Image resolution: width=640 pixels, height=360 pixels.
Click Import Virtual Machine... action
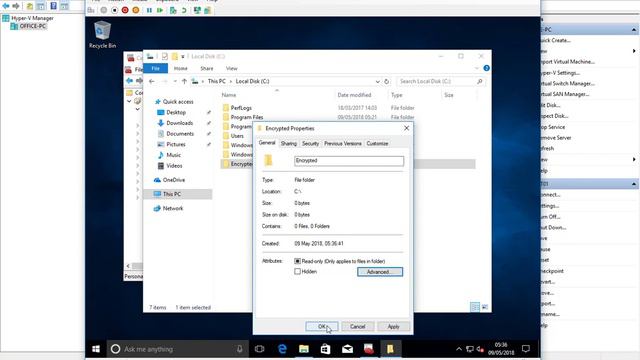[x=568, y=62]
